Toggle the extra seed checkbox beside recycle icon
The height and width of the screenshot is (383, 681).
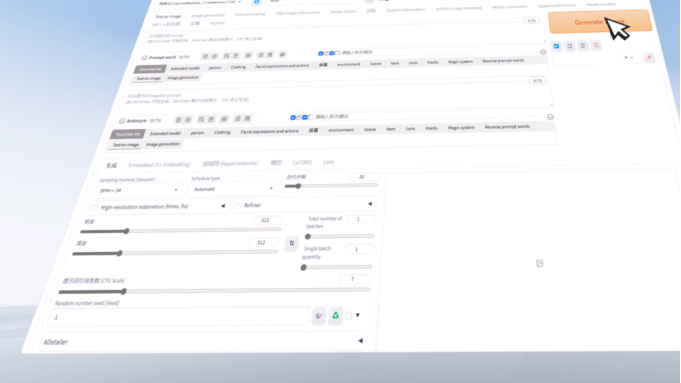point(348,316)
